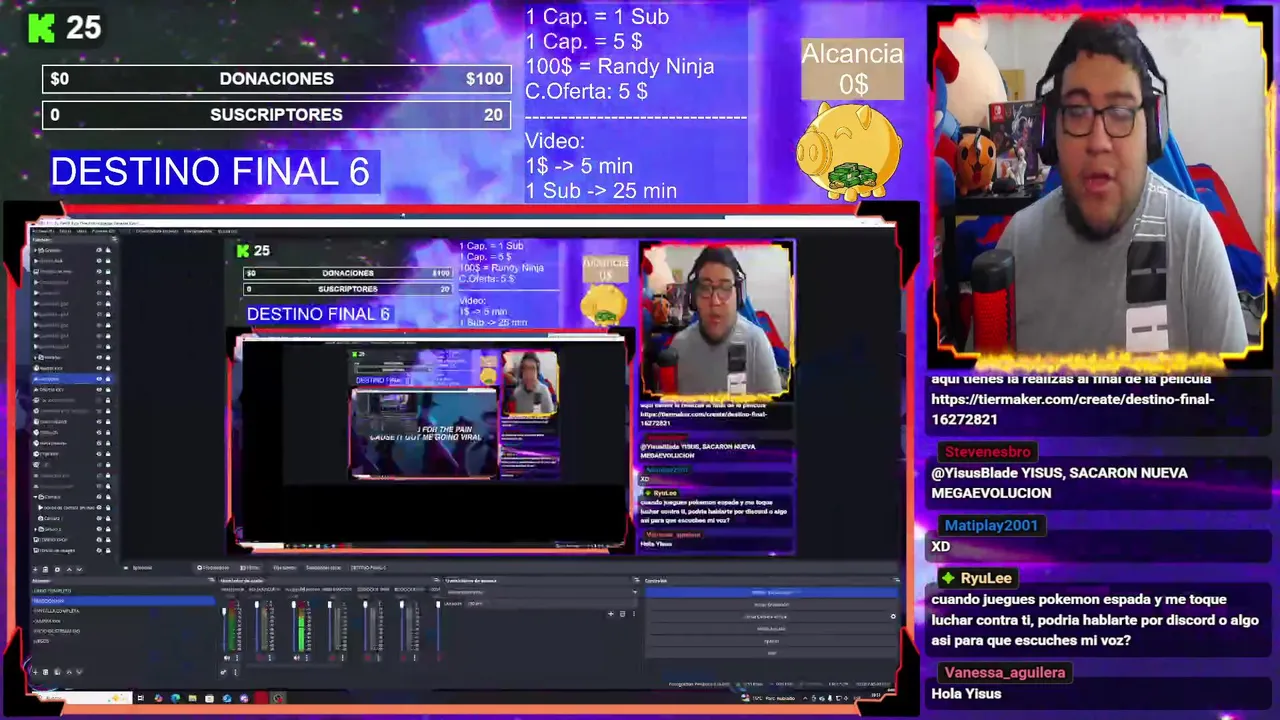The image size is (1280, 720).
Task: Open Microsoft Edge in the taskbar
Action: point(175,698)
